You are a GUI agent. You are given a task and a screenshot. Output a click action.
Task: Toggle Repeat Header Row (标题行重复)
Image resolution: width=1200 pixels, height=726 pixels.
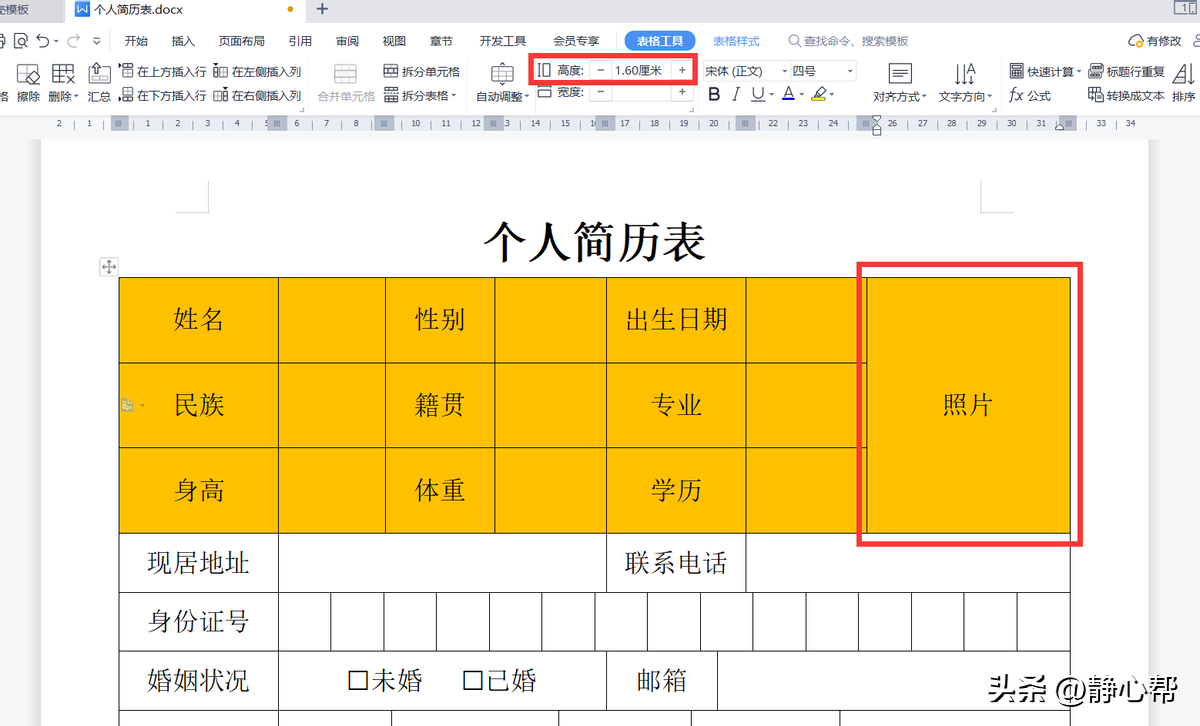tap(1127, 72)
